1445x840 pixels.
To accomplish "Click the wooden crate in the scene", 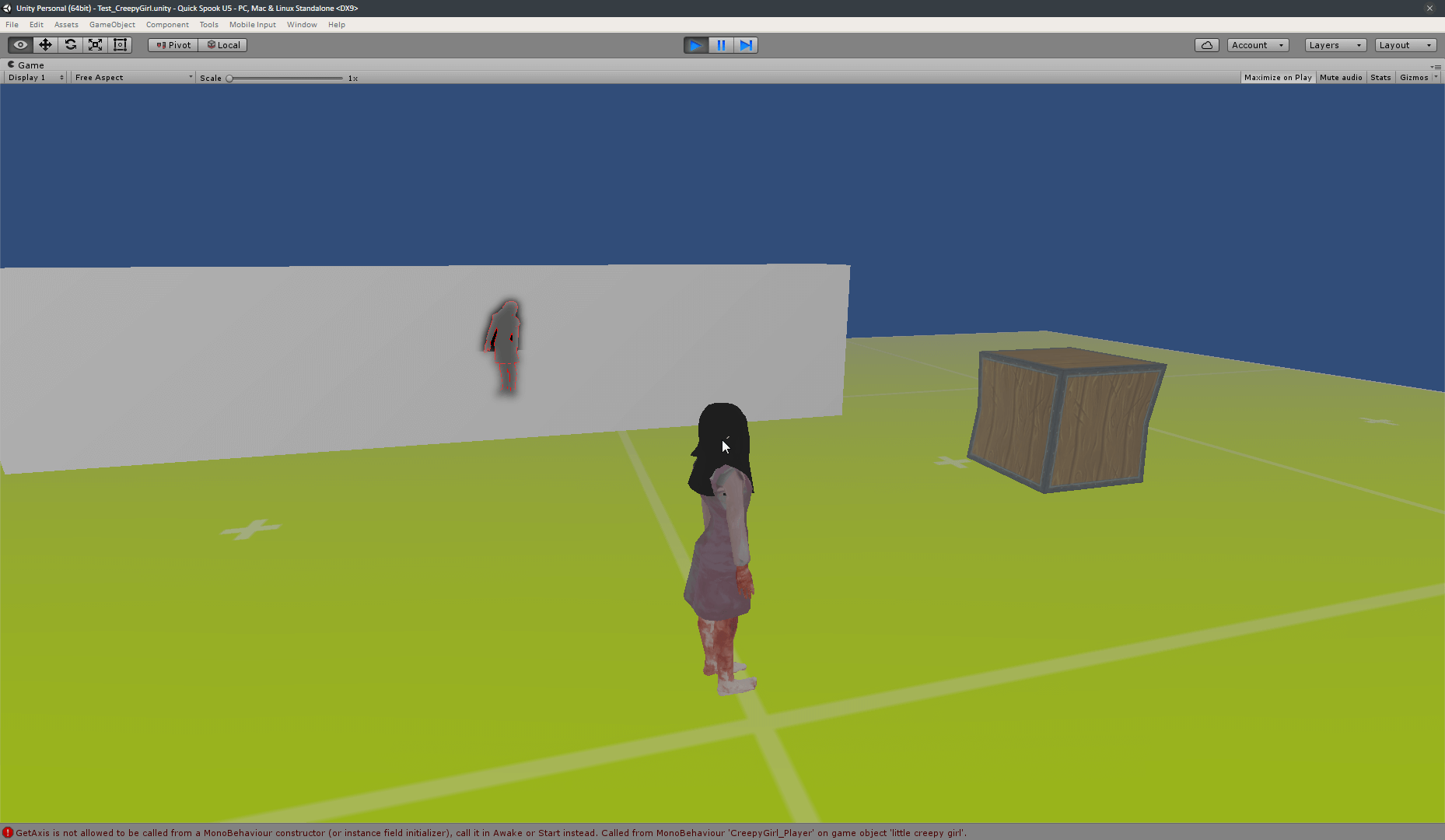I will (x=1066, y=420).
